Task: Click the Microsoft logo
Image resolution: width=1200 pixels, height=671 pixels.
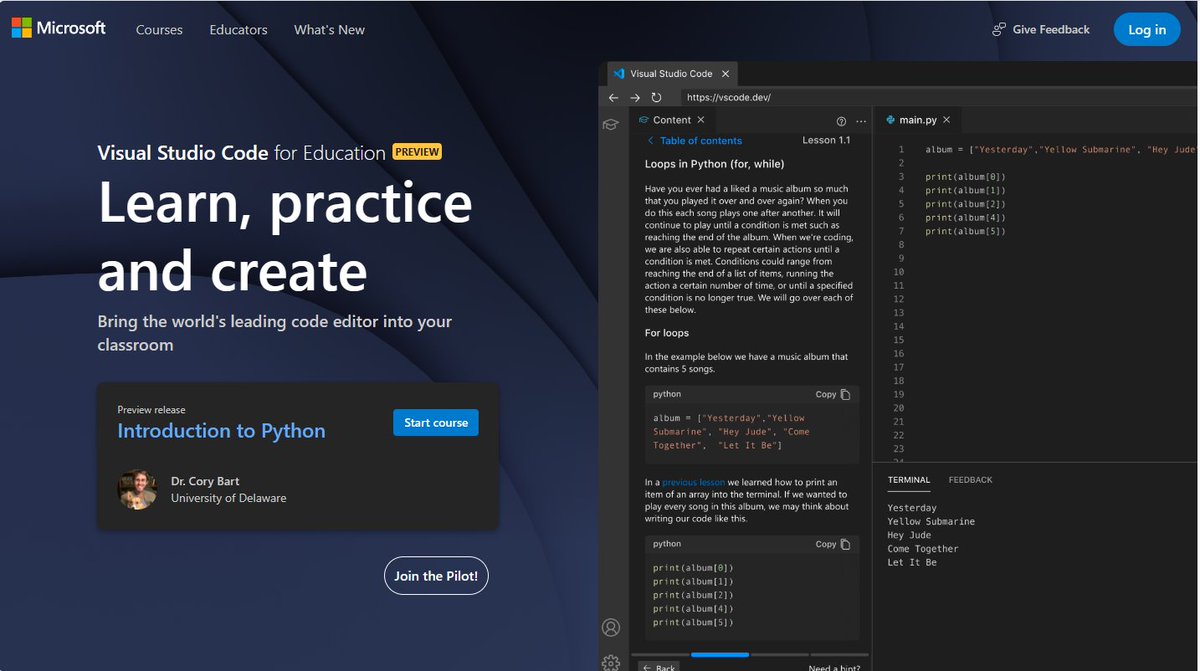Action: (58, 29)
